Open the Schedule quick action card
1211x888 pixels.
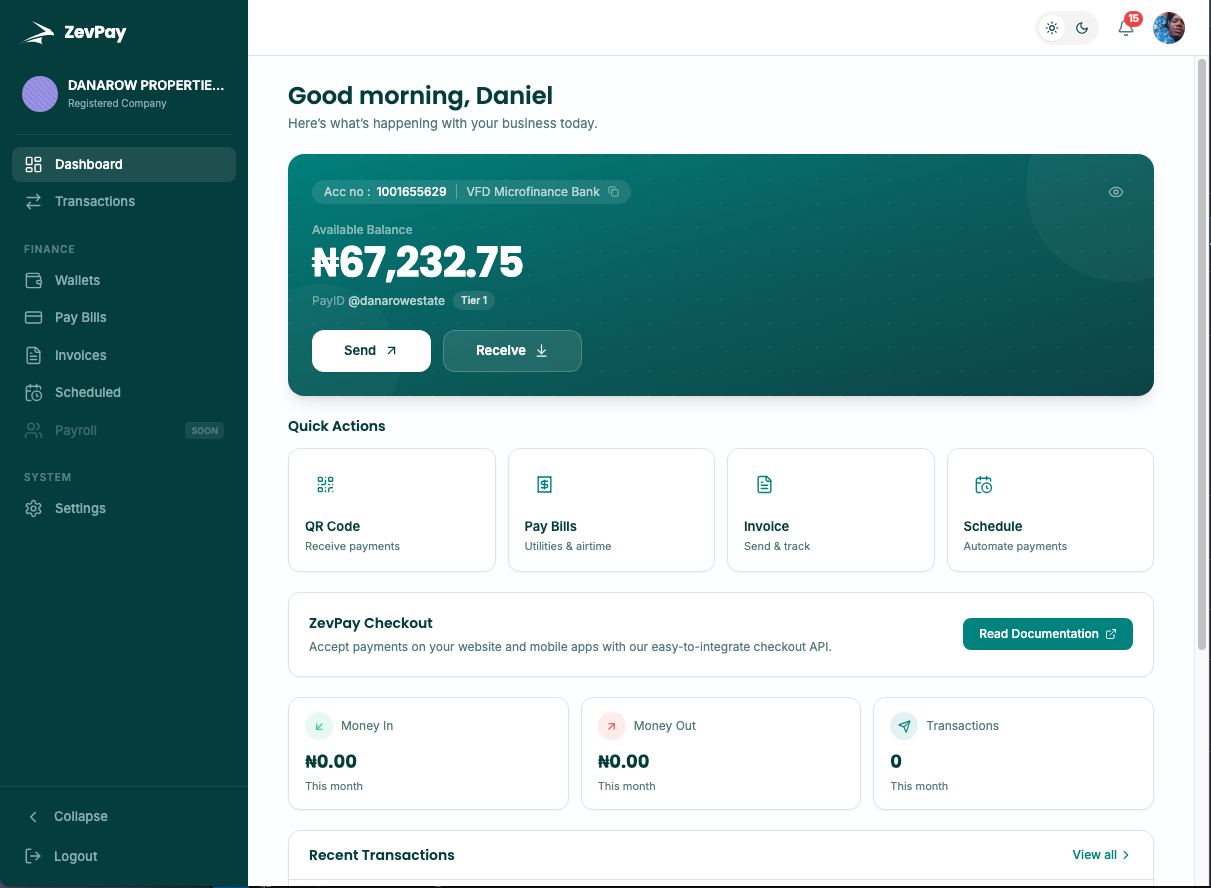[x=1050, y=510]
